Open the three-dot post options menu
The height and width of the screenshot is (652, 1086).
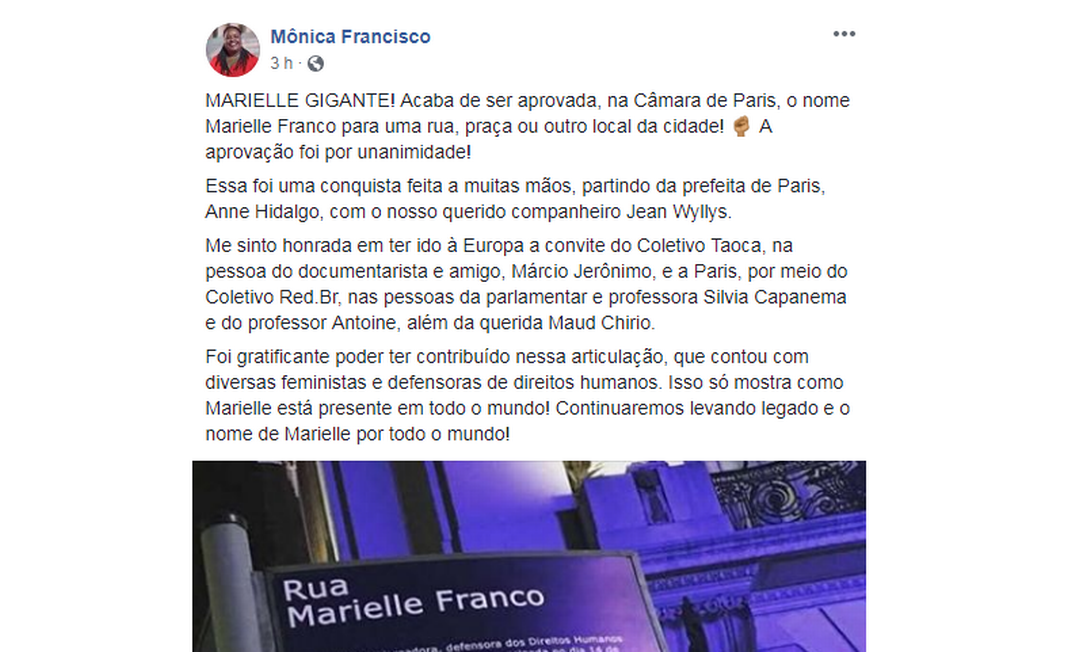pyautogui.click(x=844, y=34)
